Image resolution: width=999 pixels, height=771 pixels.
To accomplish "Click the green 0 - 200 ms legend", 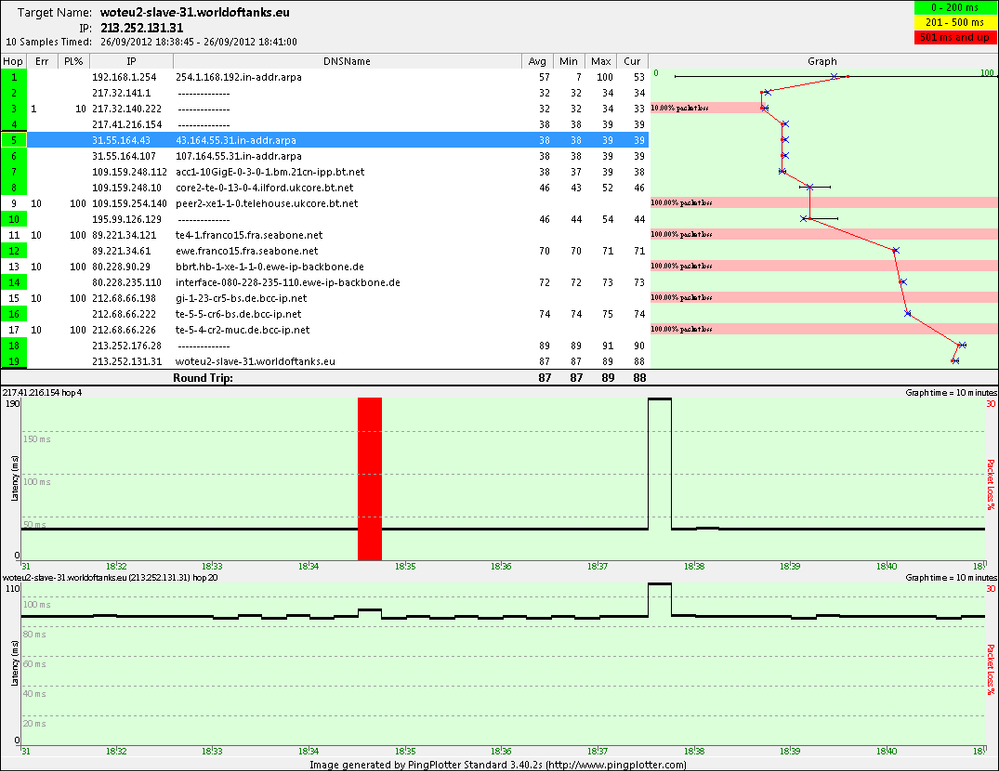I will click(x=954, y=8).
